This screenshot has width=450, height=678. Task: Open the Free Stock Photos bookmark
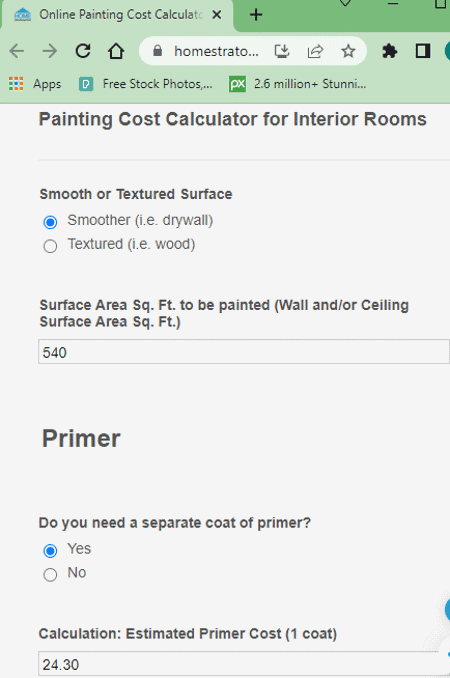(146, 84)
